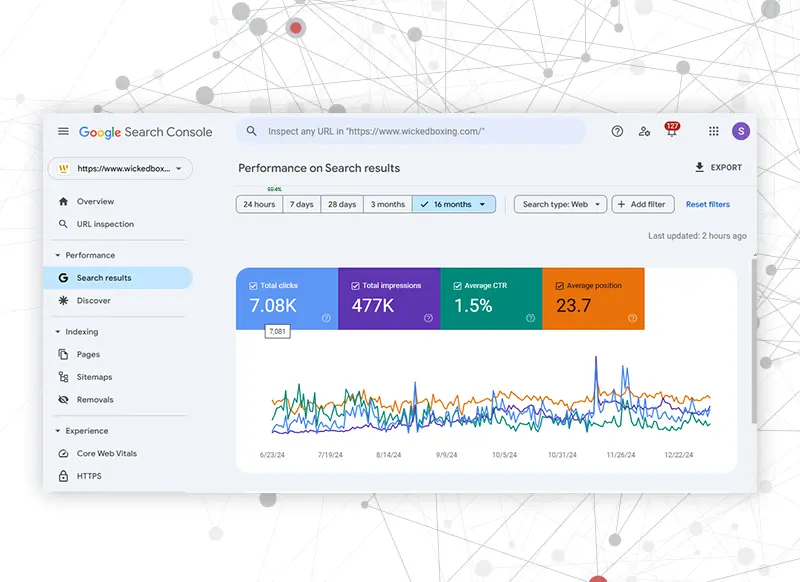Click help icon on Average position card
Image resolution: width=800 pixels, height=582 pixels.
[632, 318]
